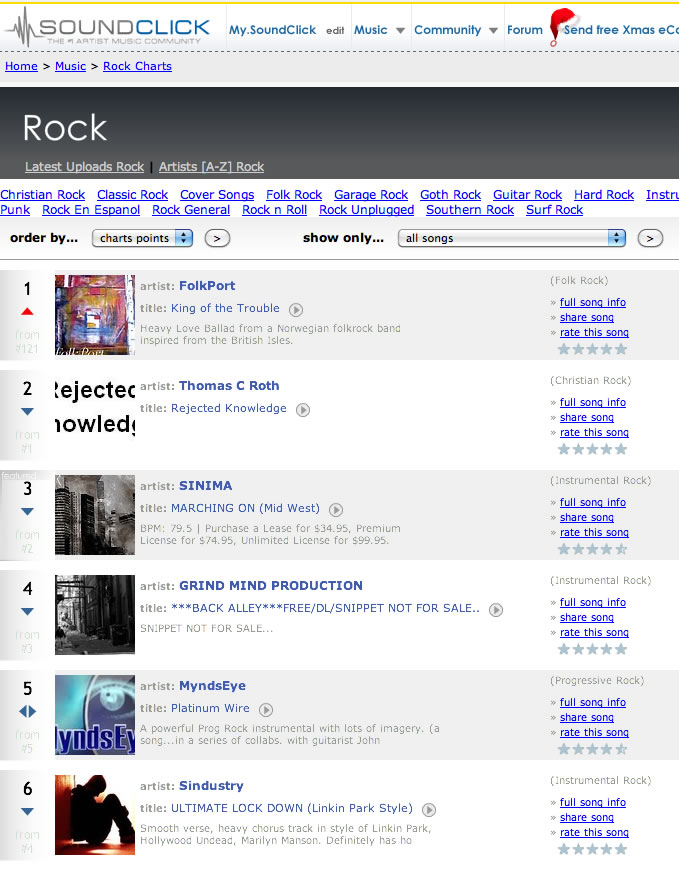The height and width of the screenshot is (870, 679).
Task: Select Rock General subgenre
Action: tap(191, 210)
